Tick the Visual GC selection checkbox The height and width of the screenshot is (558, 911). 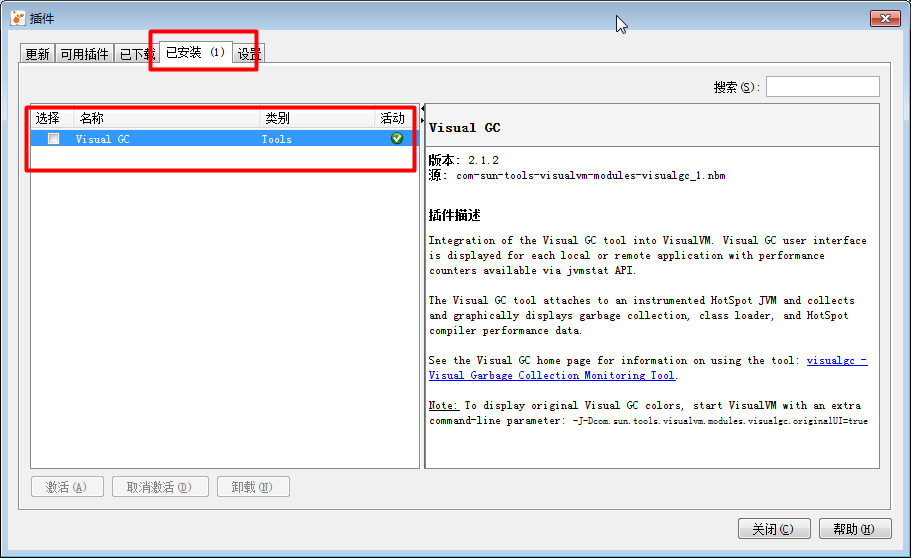tap(53, 138)
